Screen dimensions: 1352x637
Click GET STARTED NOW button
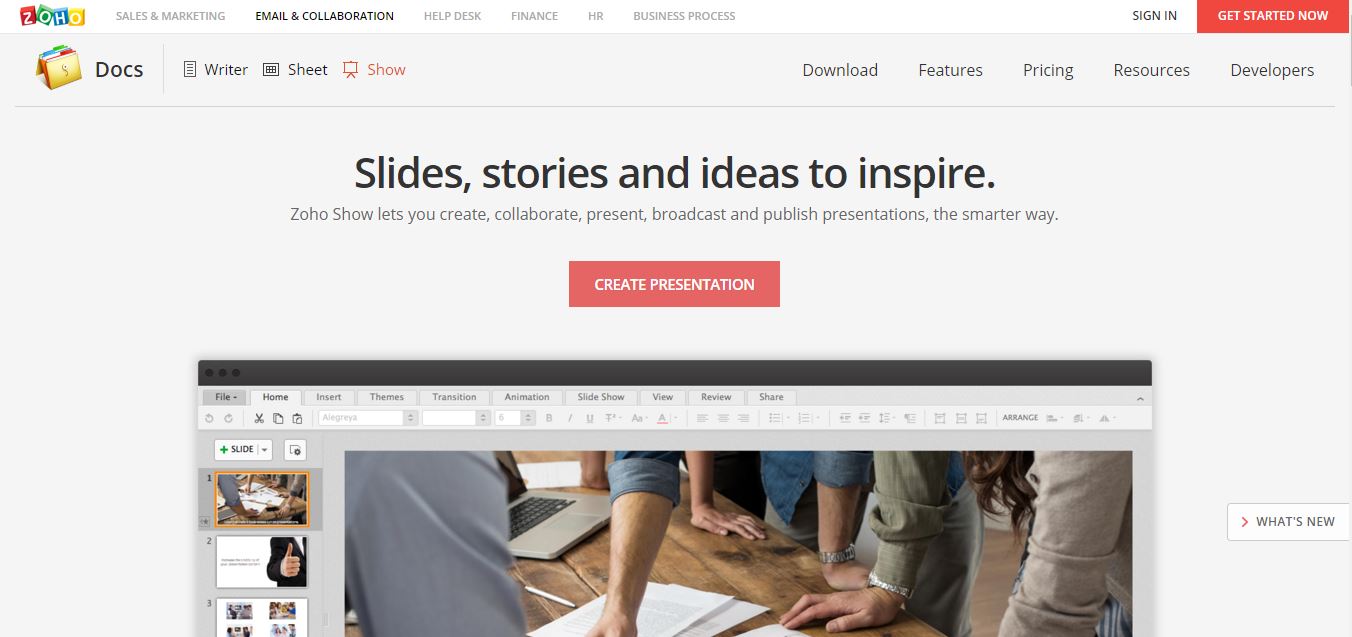click(1273, 16)
